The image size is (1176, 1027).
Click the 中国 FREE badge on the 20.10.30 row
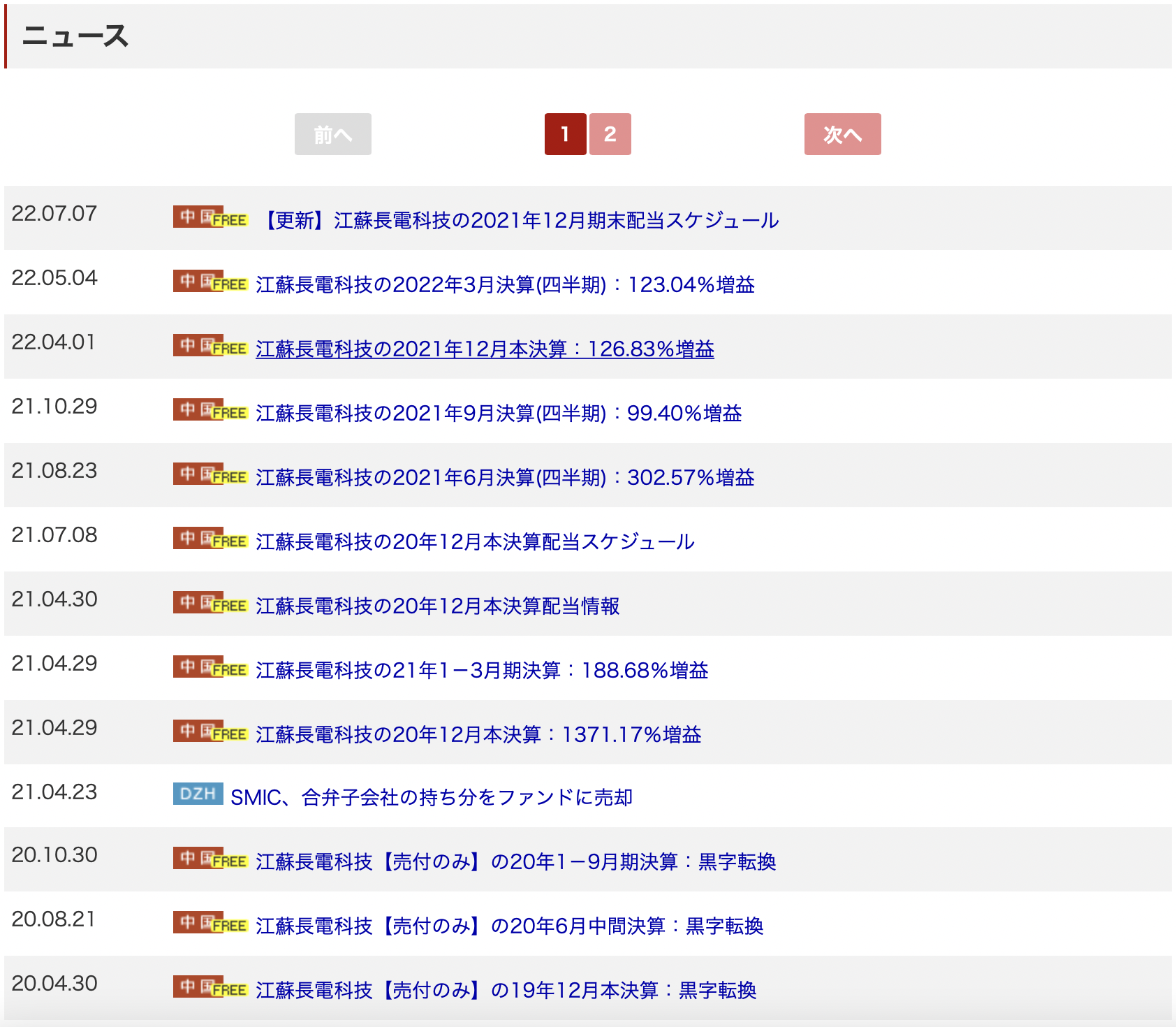pos(210,859)
